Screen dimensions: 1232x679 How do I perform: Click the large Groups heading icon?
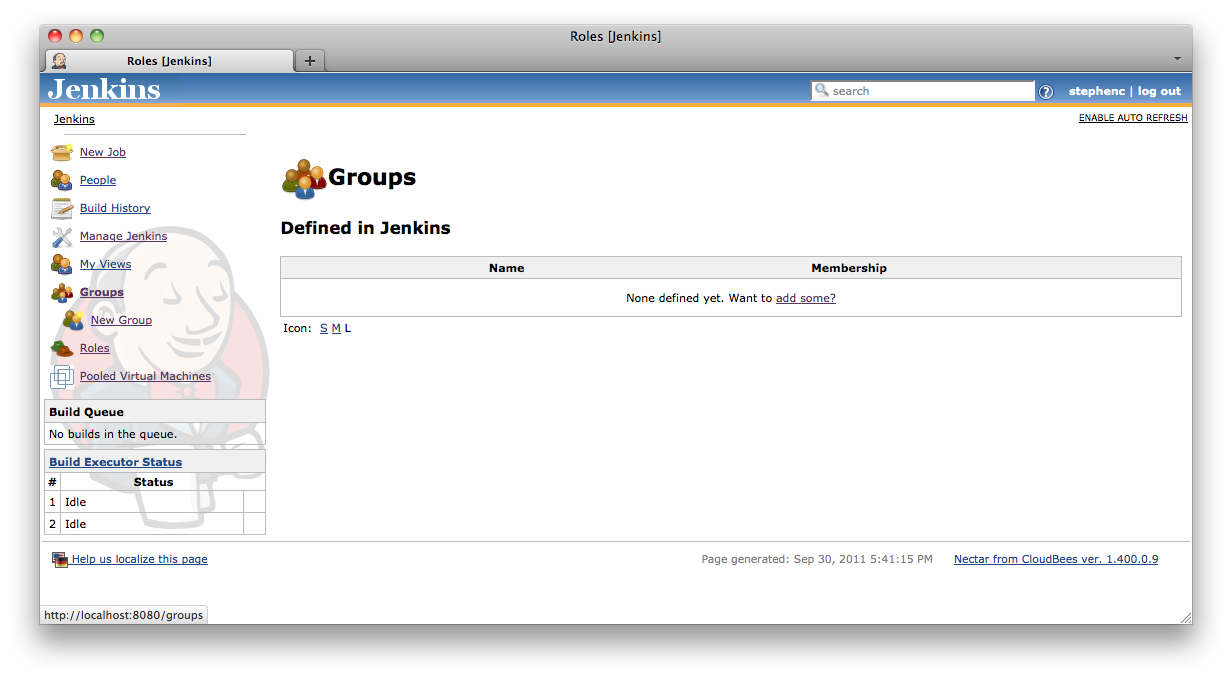pyautogui.click(x=304, y=179)
